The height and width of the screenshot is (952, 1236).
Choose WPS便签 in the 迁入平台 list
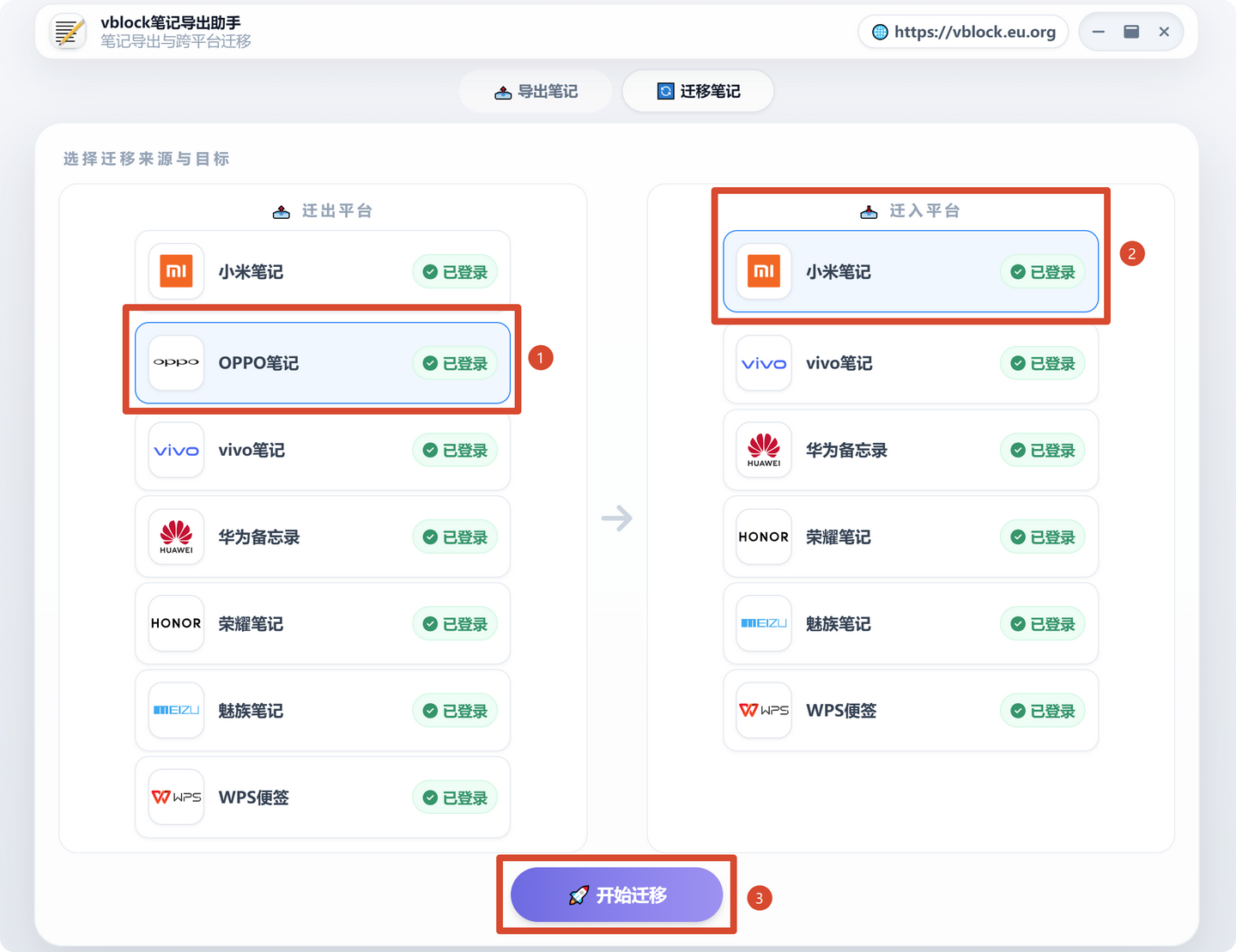point(911,710)
